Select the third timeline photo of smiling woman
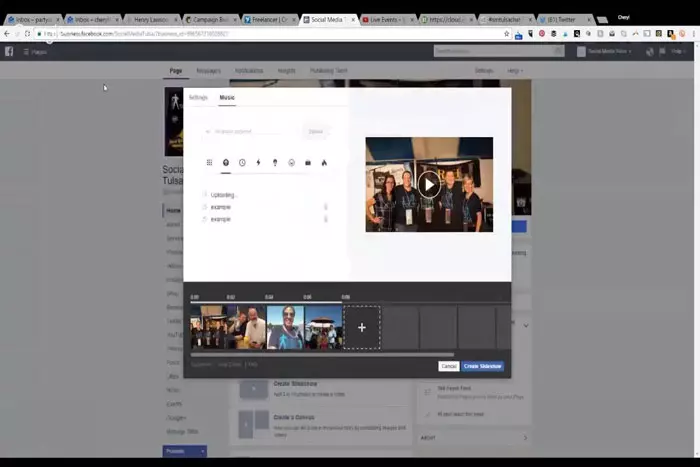 click(285, 327)
